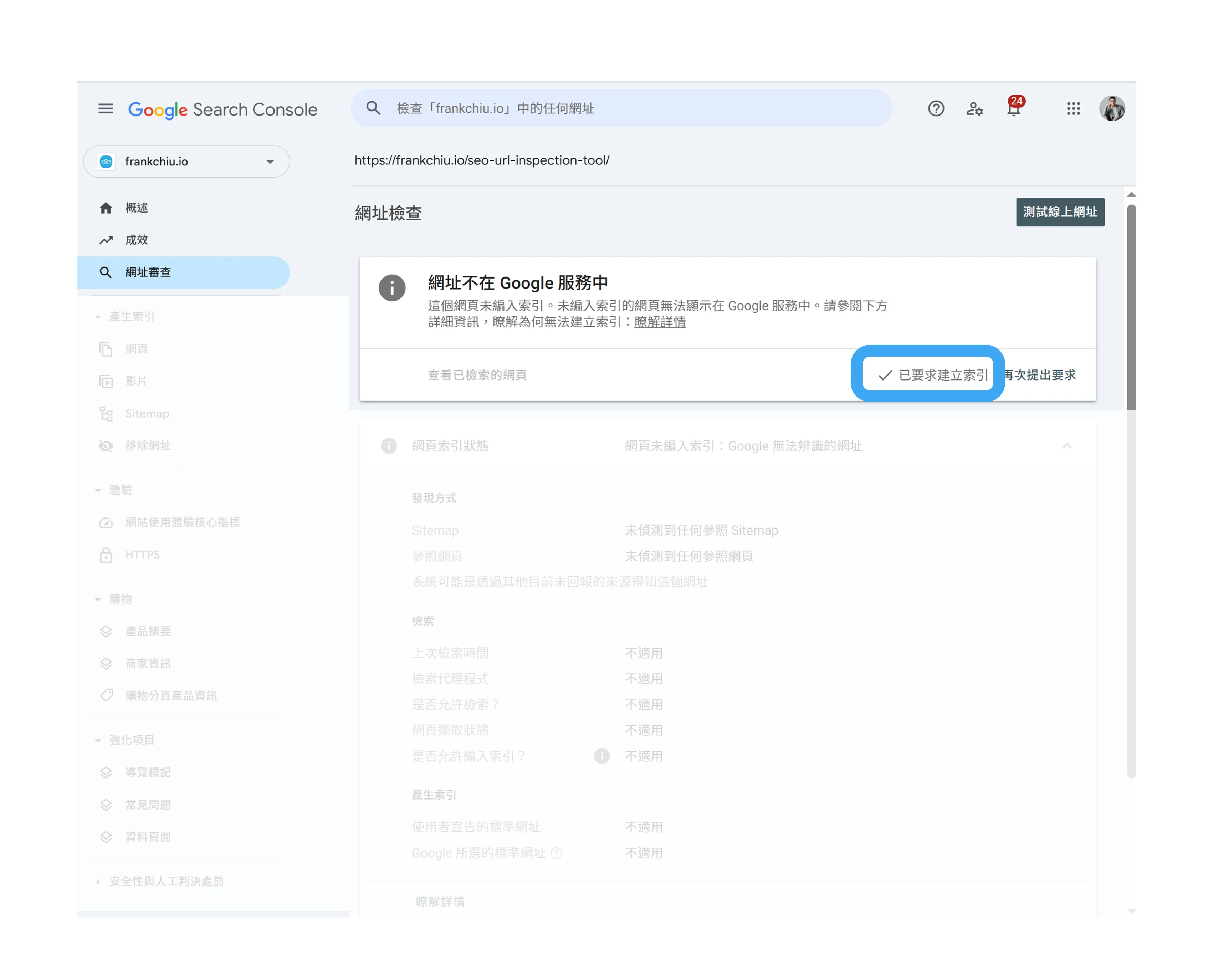Click the info icon beside 是否允許編入索引
The height and width of the screenshot is (980, 1213).
click(x=602, y=756)
